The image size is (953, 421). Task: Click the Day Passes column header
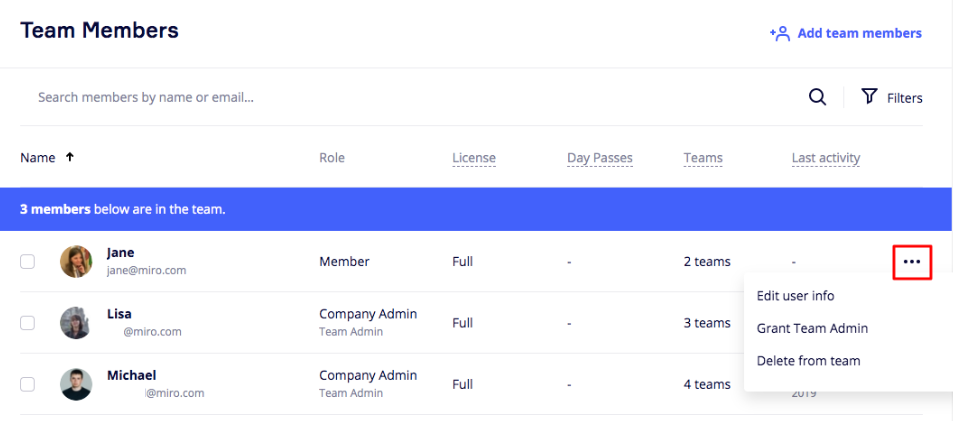(x=599, y=158)
